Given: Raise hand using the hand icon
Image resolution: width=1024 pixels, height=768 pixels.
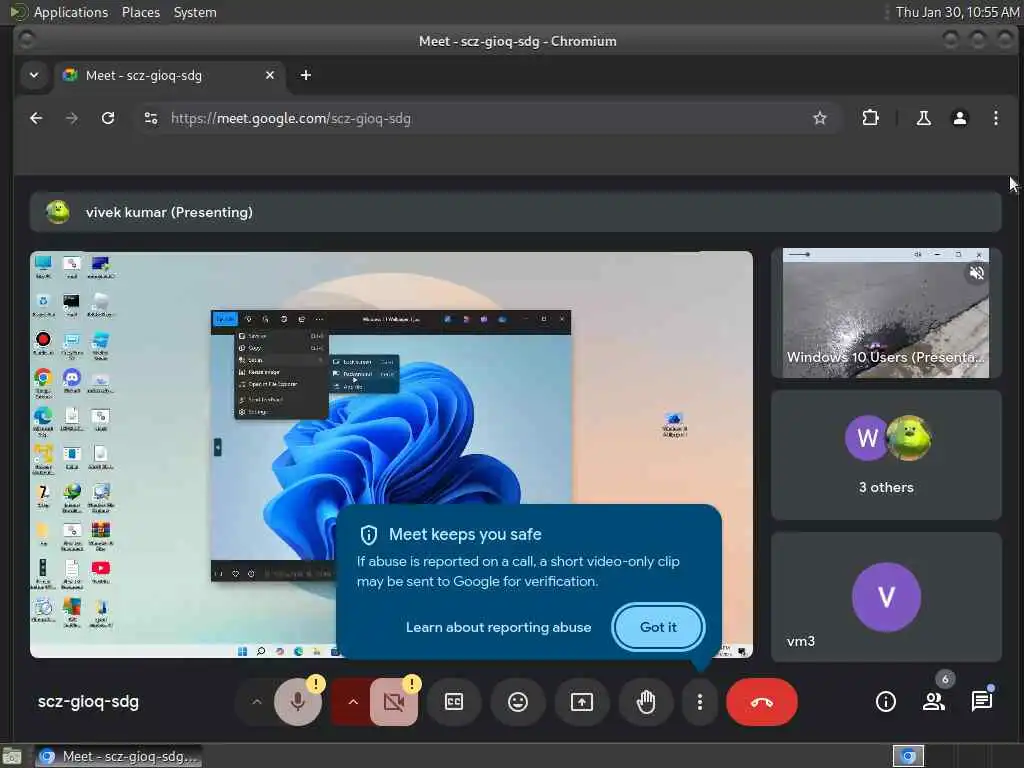Looking at the screenshot, I should click(x=646, y=702).
